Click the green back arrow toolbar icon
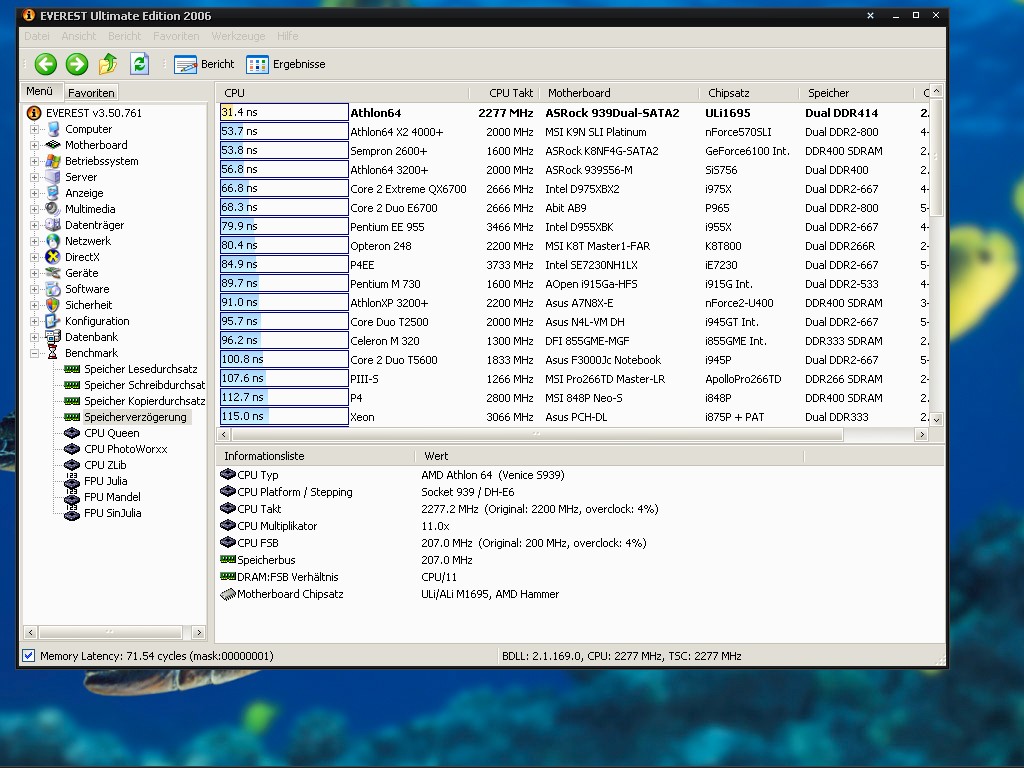The image size is (1024, 768). [46, 64]
